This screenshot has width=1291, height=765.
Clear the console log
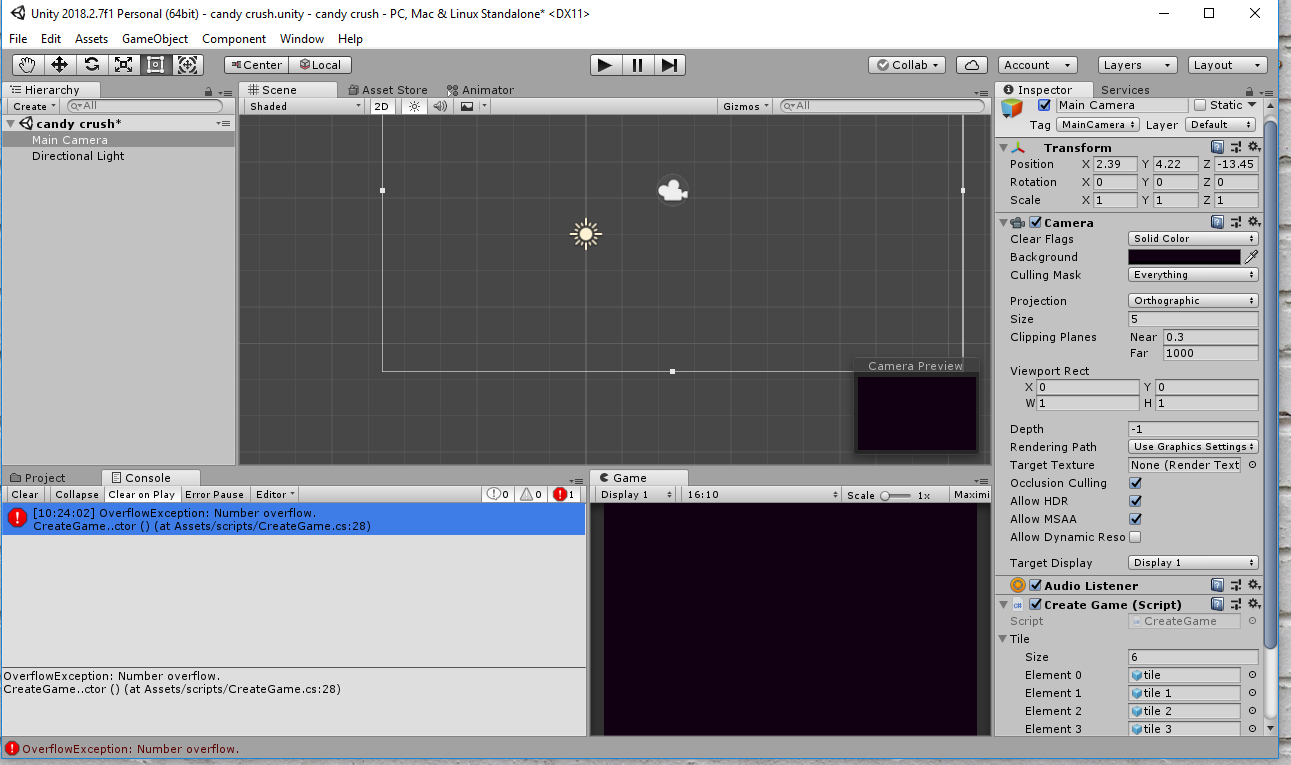click(x=25, y=494)
